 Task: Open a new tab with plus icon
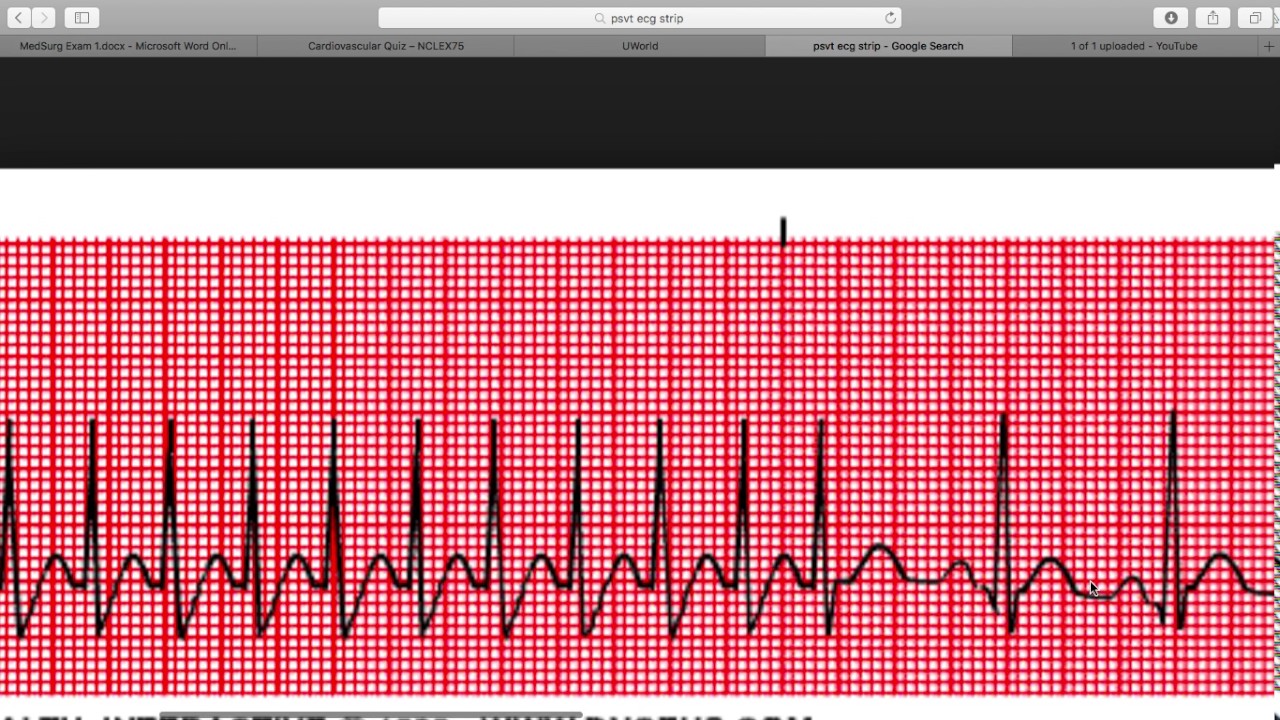(x=1269, y=46)
